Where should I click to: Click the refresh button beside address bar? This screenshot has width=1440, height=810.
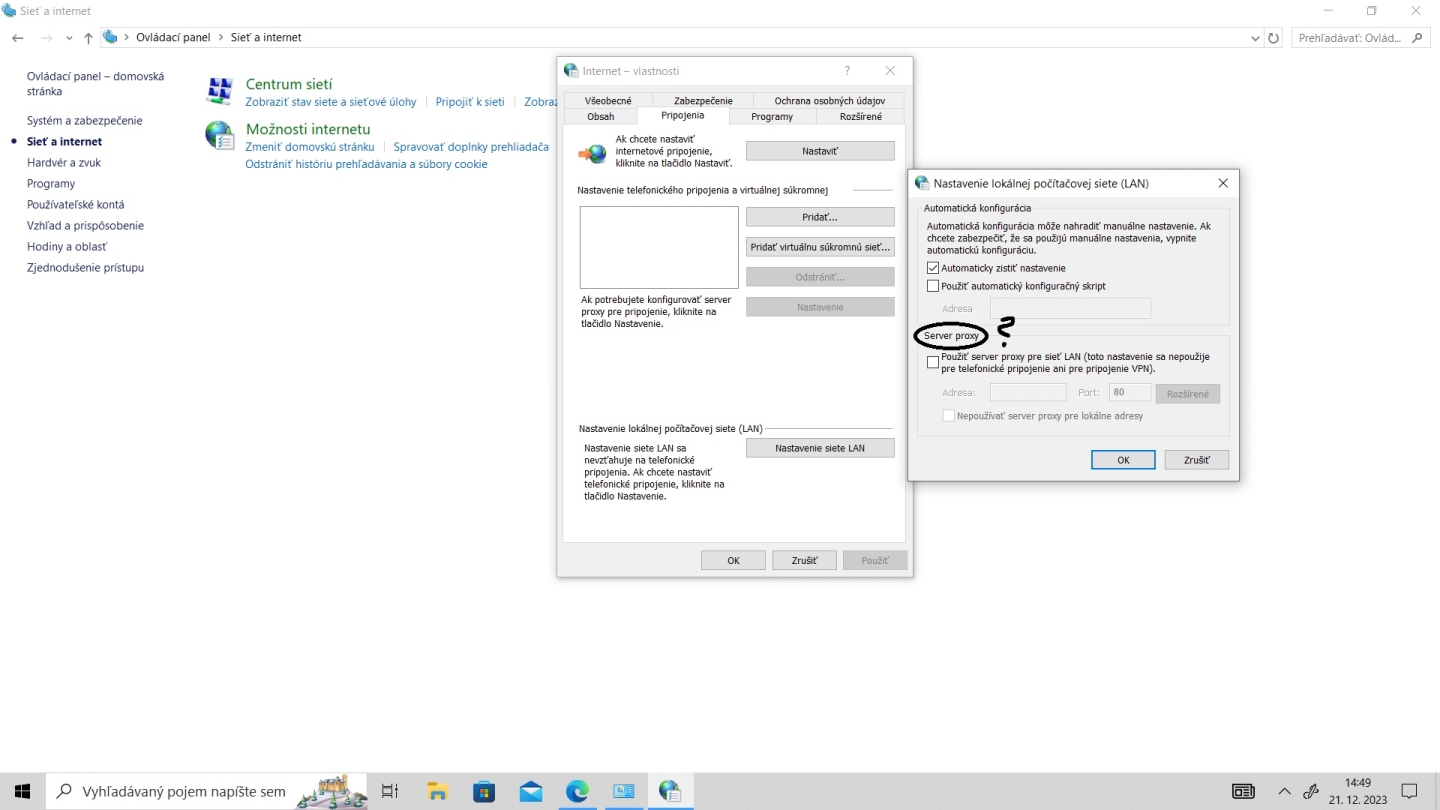[x=1273, y=38]
